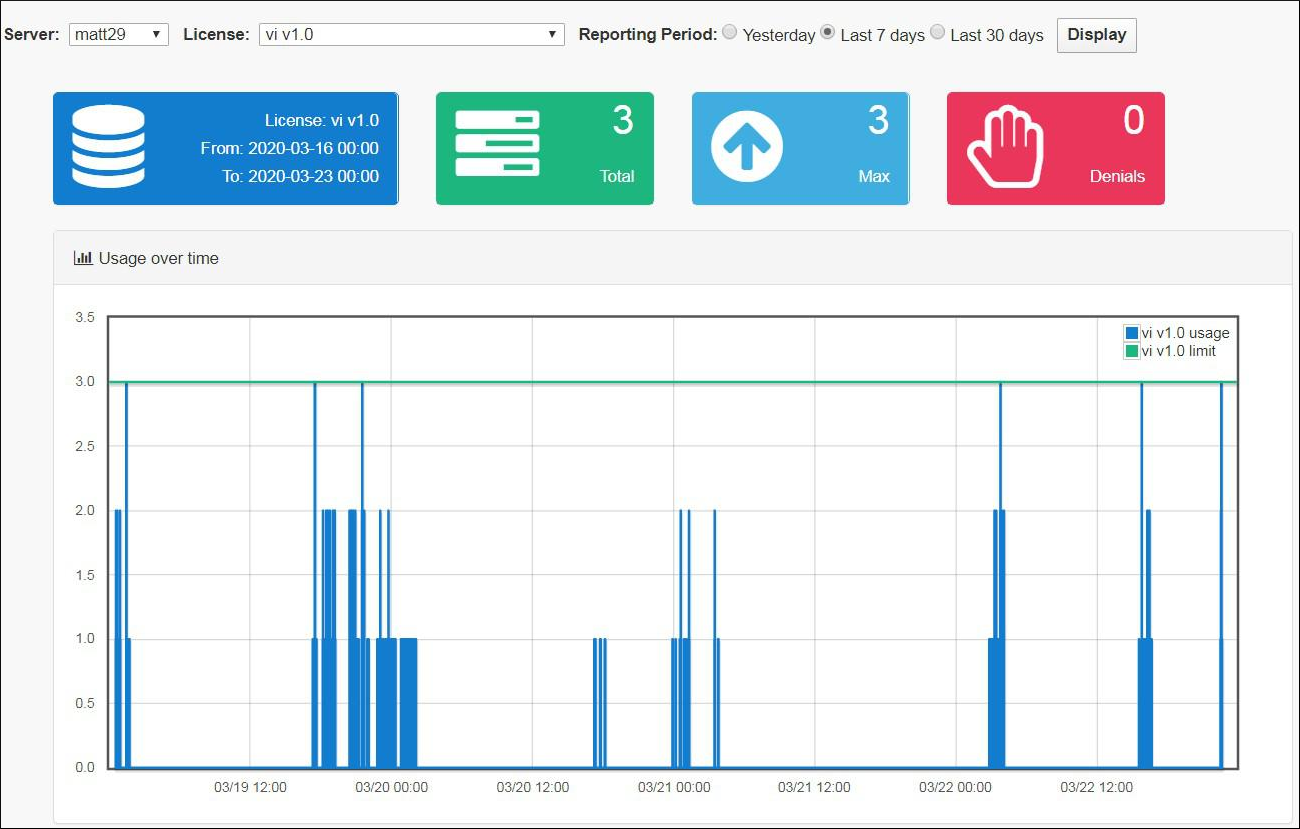The height and width of the screenshot is (829, 1300).
Task: Click the Max value of 3
Action: point(878,120)
